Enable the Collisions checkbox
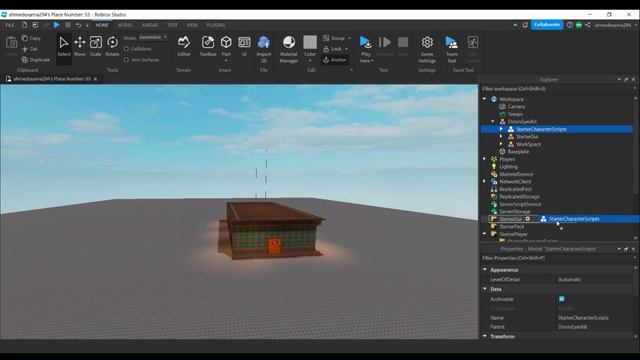Screen dimensions: 640x360 (x=127, y=49)
